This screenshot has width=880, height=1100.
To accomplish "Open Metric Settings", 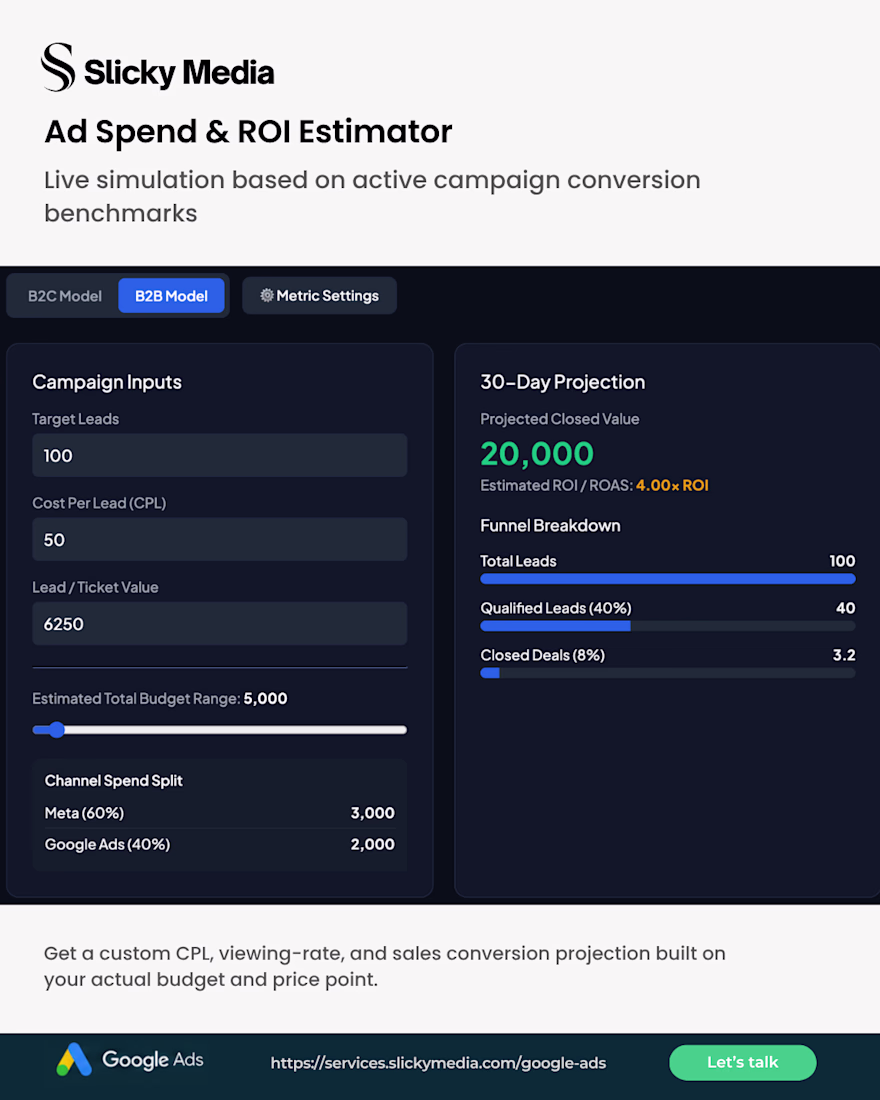I will [x=319, y=296].
